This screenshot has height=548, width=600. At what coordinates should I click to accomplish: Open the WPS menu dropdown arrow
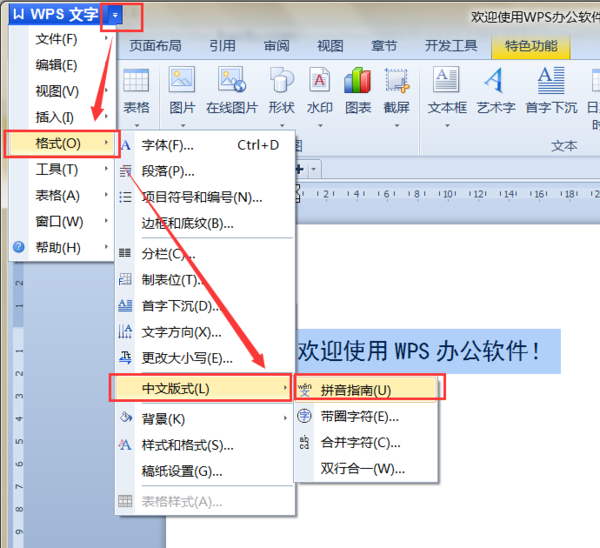point(115,15)
